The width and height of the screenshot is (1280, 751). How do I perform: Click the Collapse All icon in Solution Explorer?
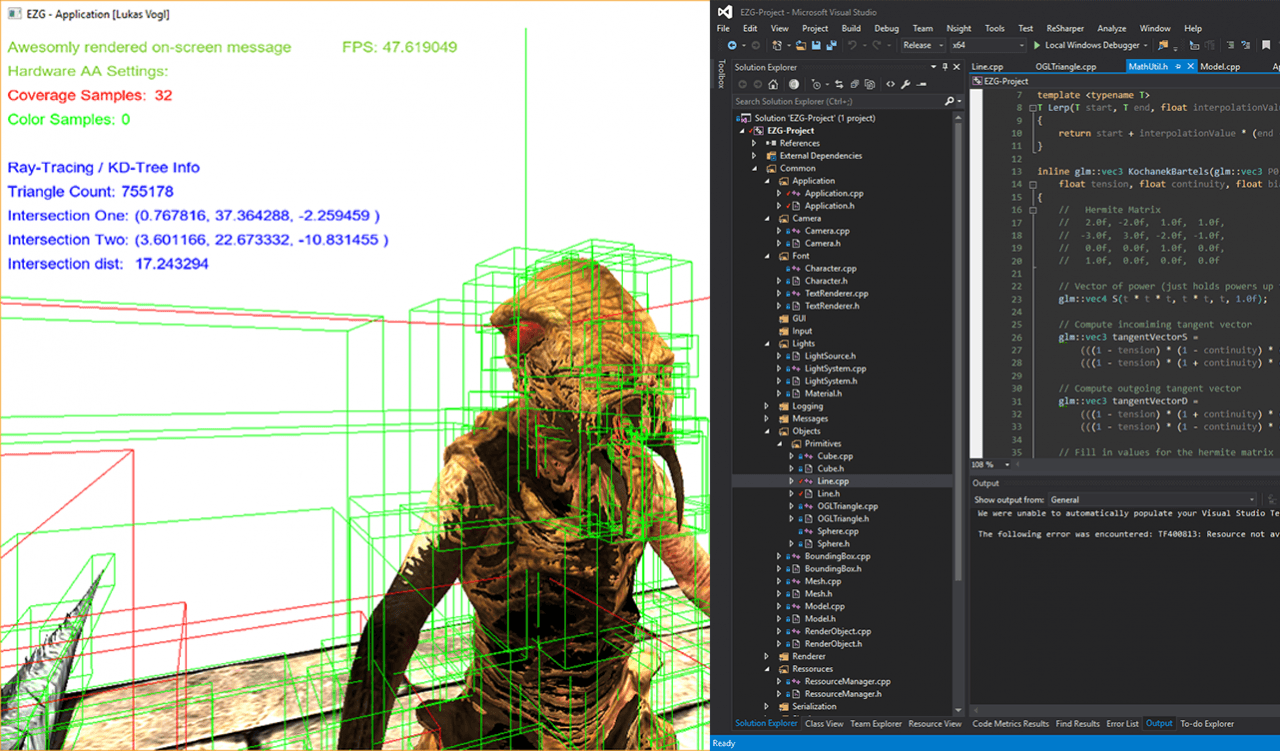pyautogui.click(x=855, y=84)
